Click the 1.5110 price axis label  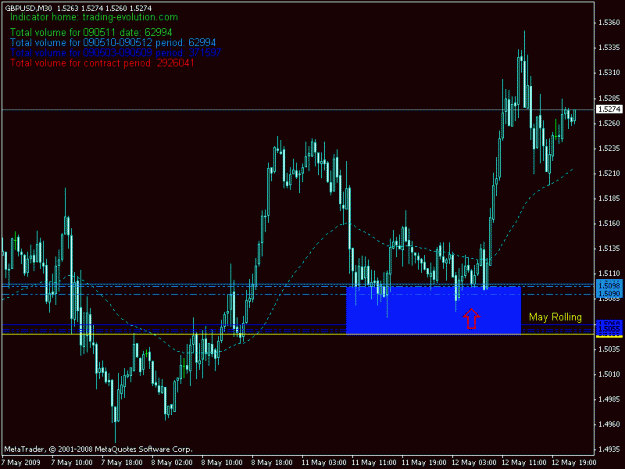pos(609,274)
